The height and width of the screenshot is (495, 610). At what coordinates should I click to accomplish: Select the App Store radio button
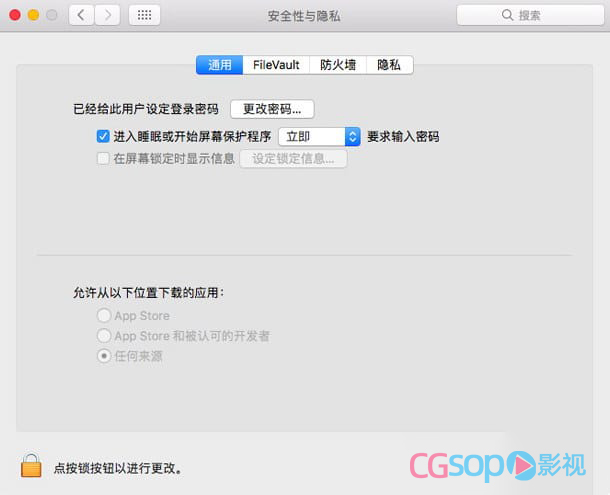(x=104, y=315)
